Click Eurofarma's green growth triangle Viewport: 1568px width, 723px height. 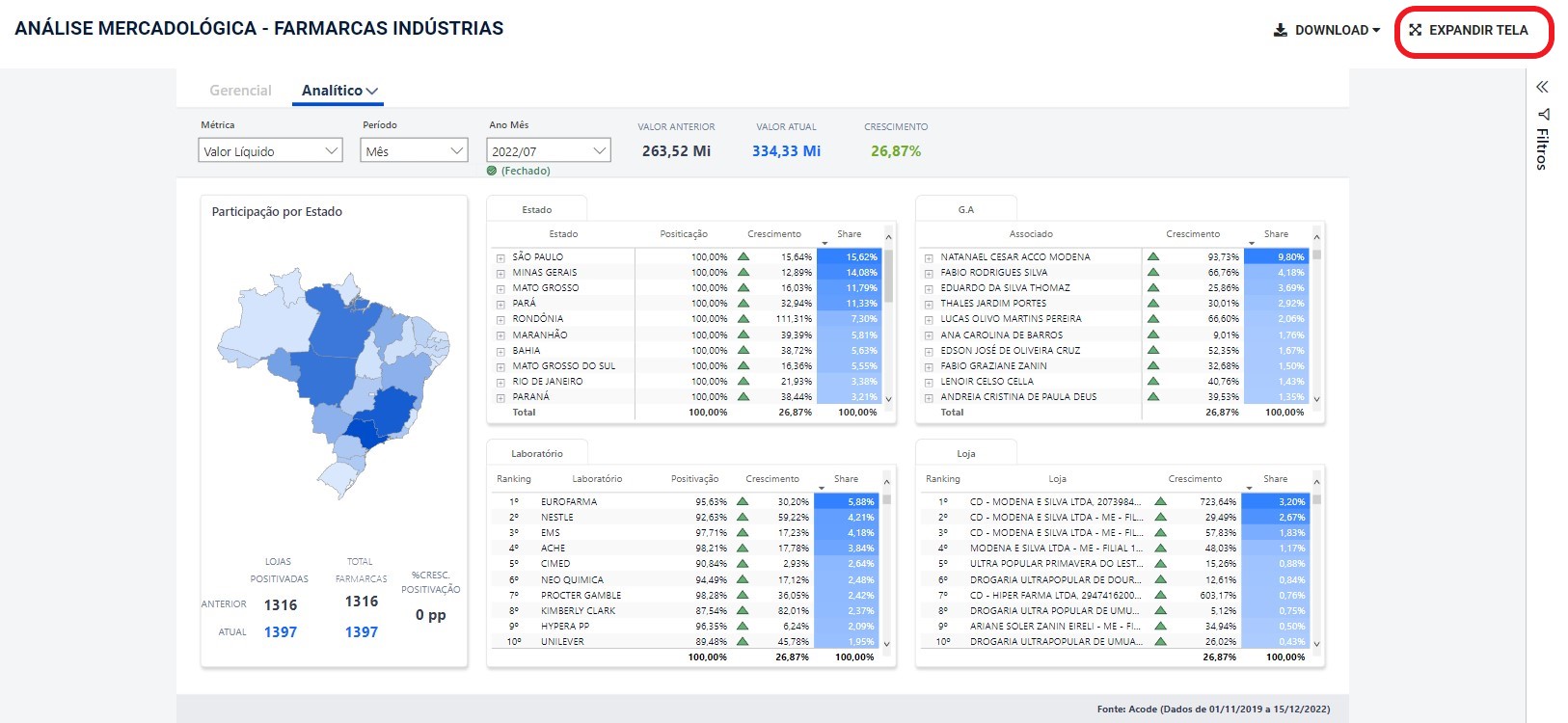pos(743,501)
